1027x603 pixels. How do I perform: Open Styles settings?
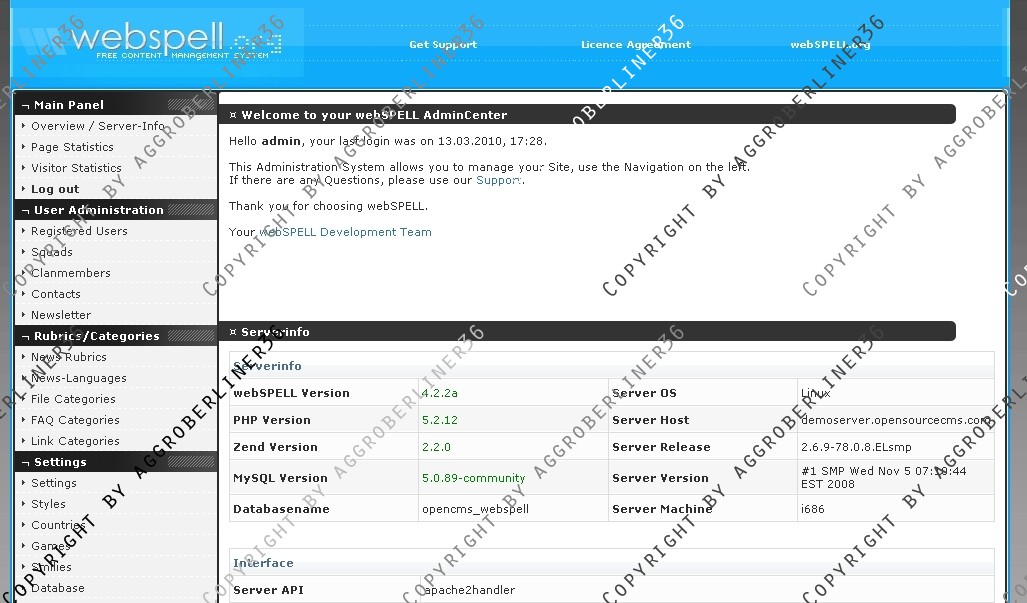(x=48, y=503)
